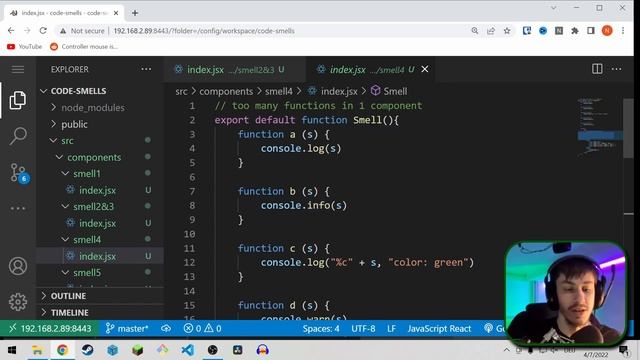
Task: Open the Explorer view in activity bar
Action: pos(18,100)
